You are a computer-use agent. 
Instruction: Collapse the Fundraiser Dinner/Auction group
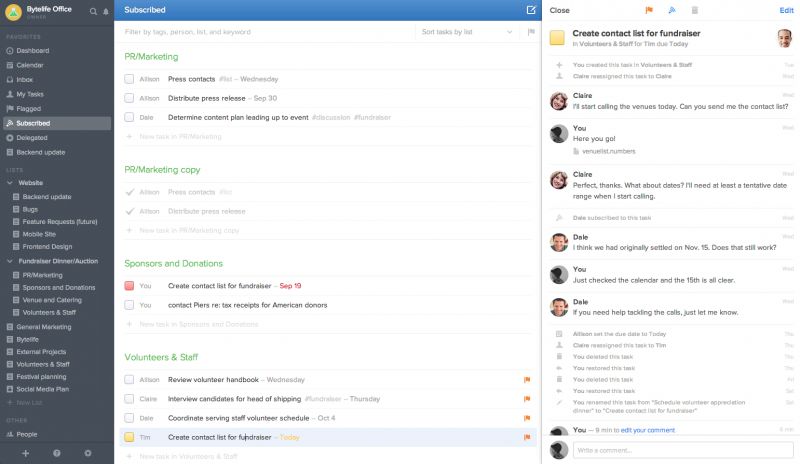coord(10,261)
